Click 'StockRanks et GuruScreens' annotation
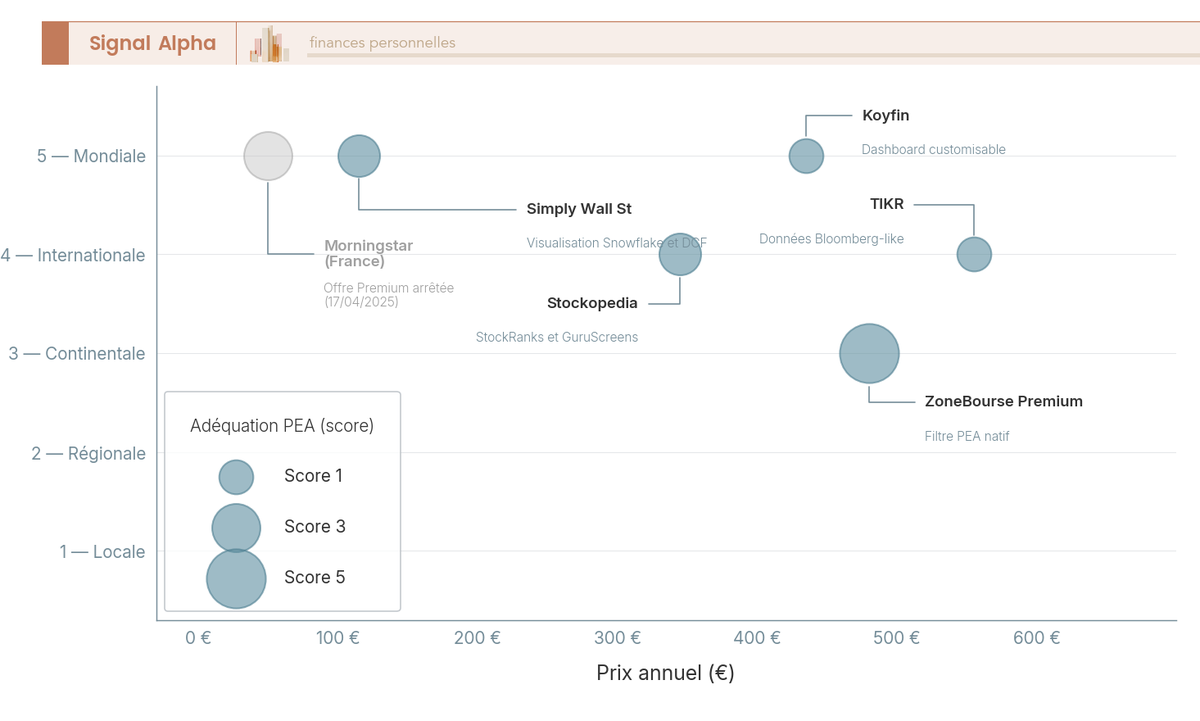Screen dimensions: 1200x721 coord(557,338)
